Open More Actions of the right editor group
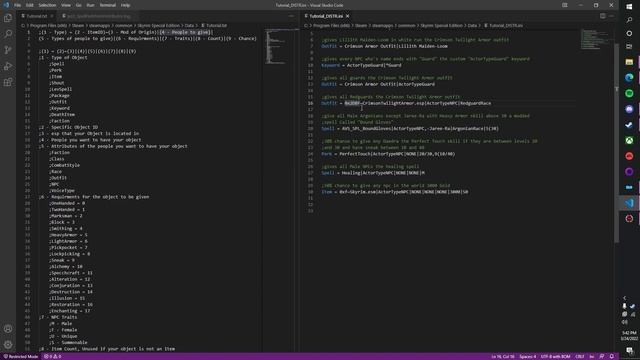 [611, 16]
